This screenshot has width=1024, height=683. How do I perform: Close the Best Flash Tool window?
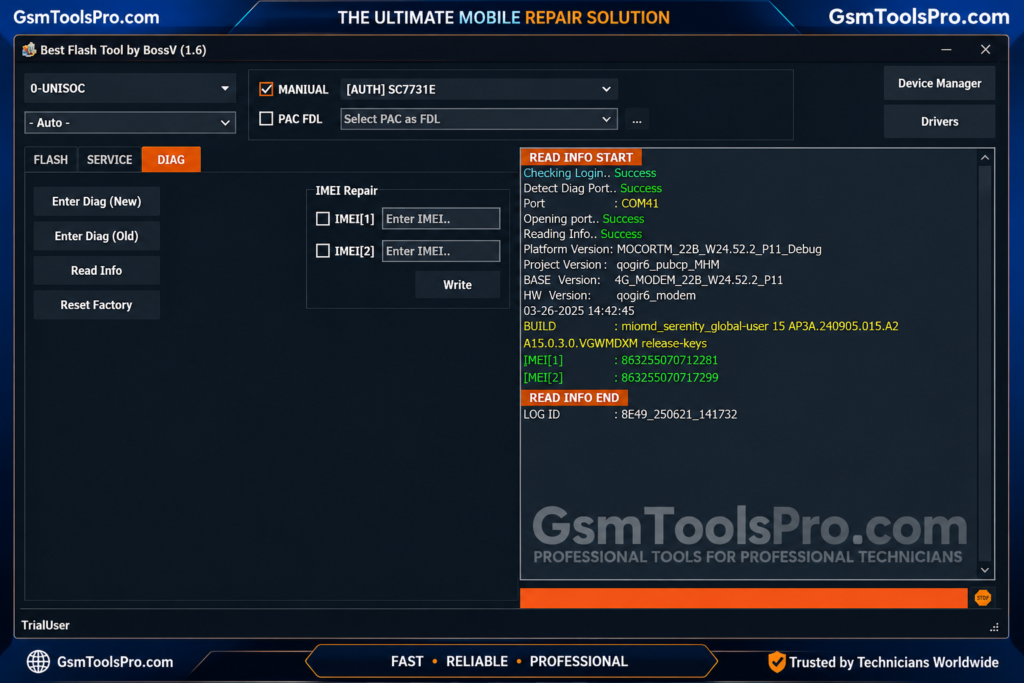click(x=985, y=50)
